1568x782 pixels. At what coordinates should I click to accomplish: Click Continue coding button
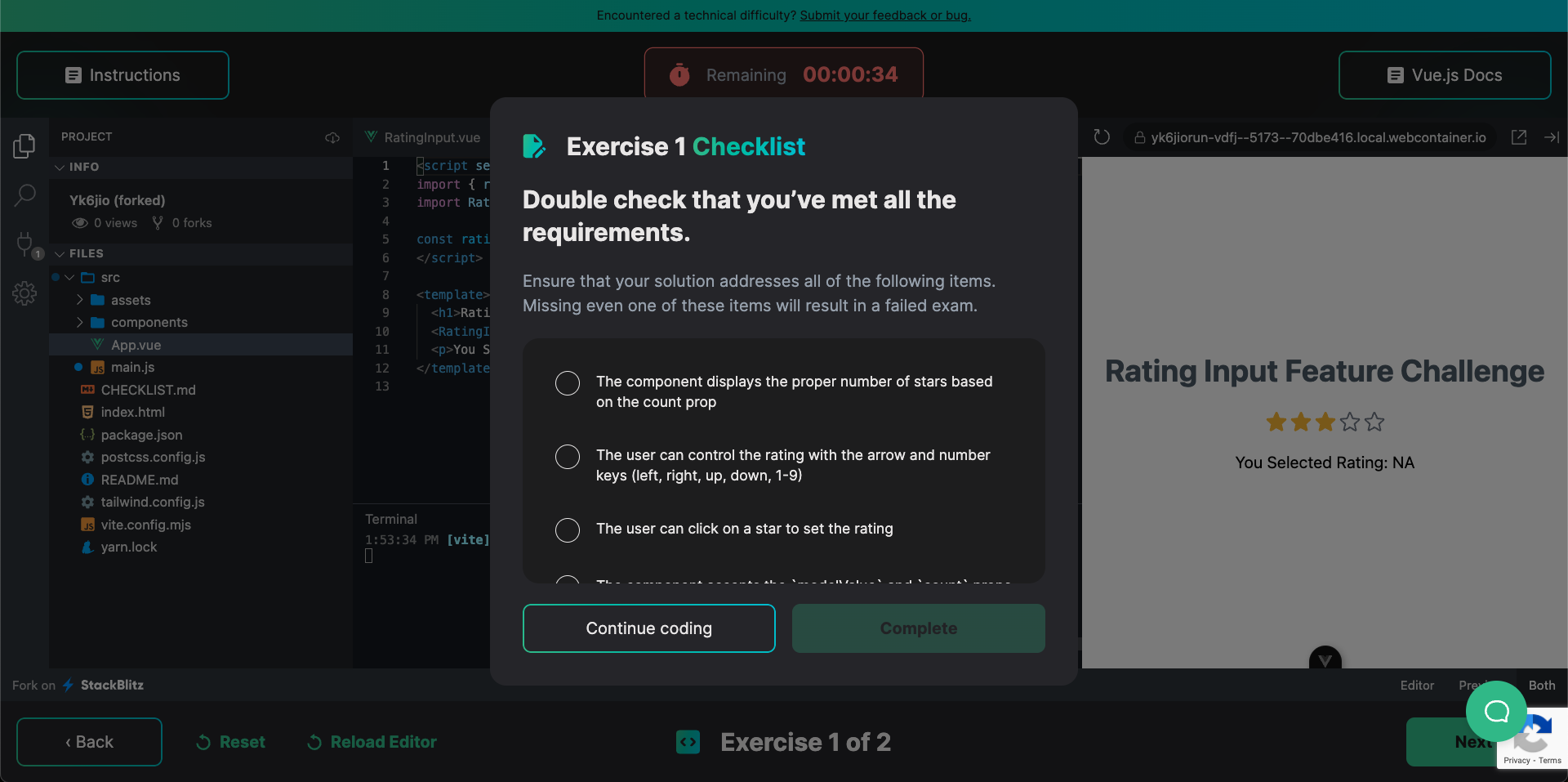pyautogui.click(x=649, y=628)
